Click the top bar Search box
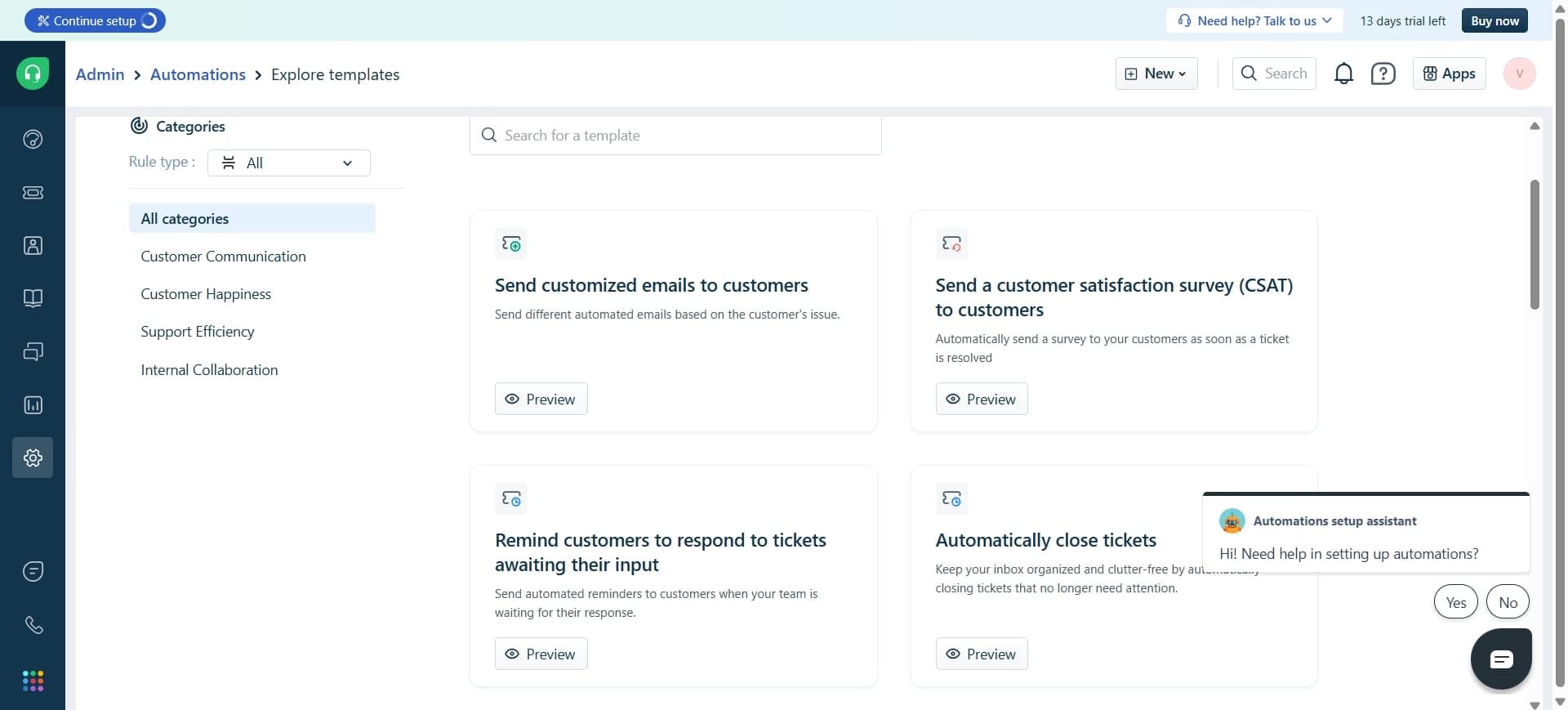This screenshot has height=710, width=1568. pyautogui.click(x=1274, y=74)
